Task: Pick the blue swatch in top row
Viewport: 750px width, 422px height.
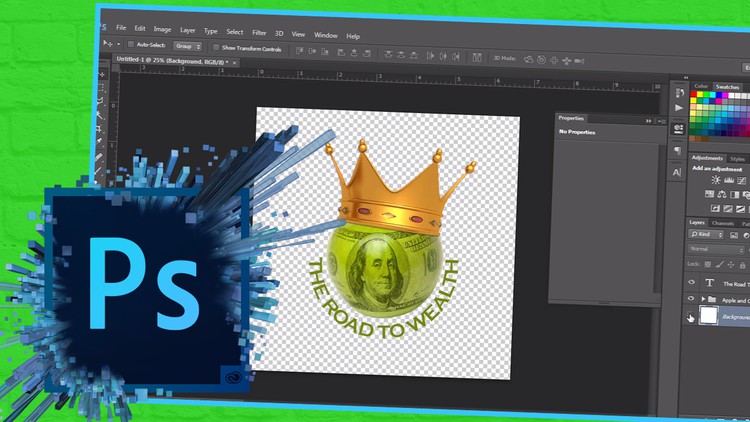Action: click(x=718, y=96)
